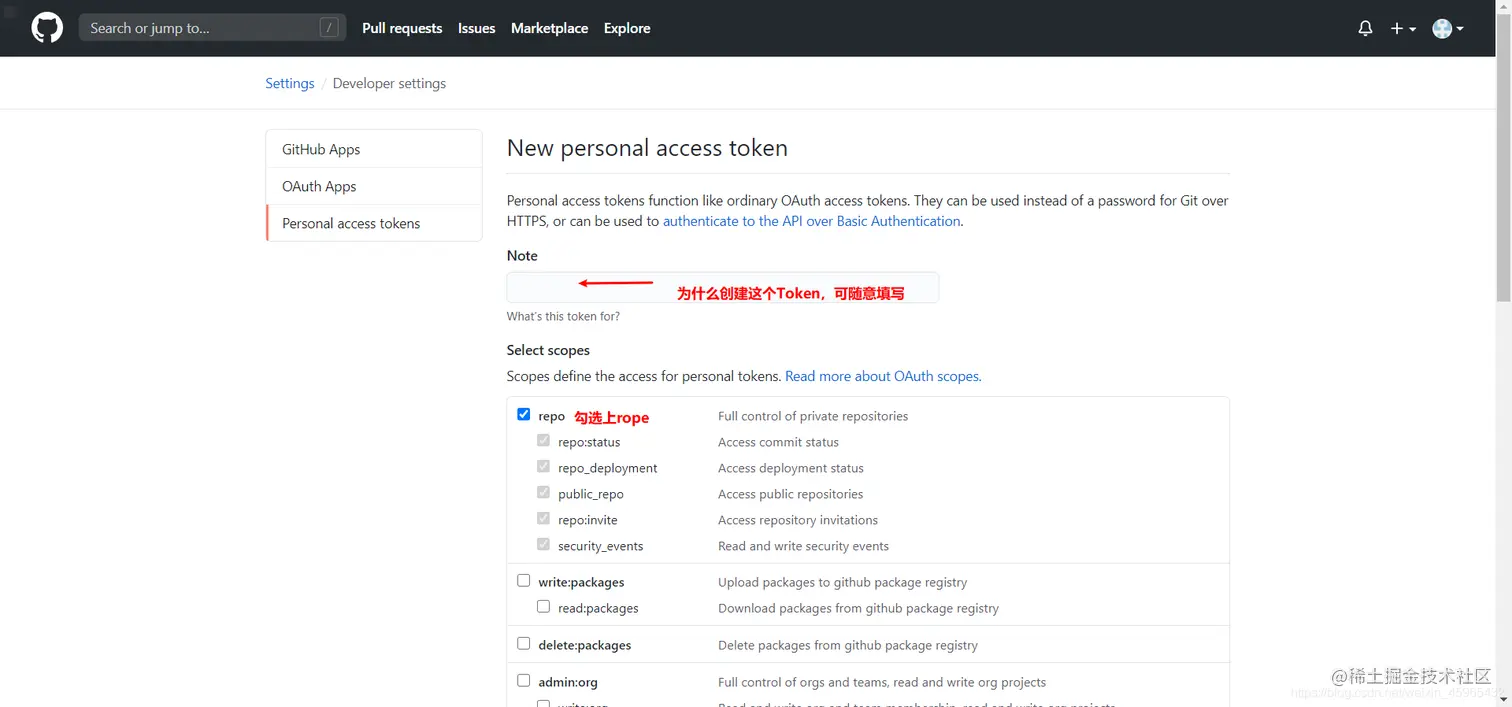Screen dimensions: 1512x707
Task: Open the notifications bell
Action: click(x=1365, y=28)
